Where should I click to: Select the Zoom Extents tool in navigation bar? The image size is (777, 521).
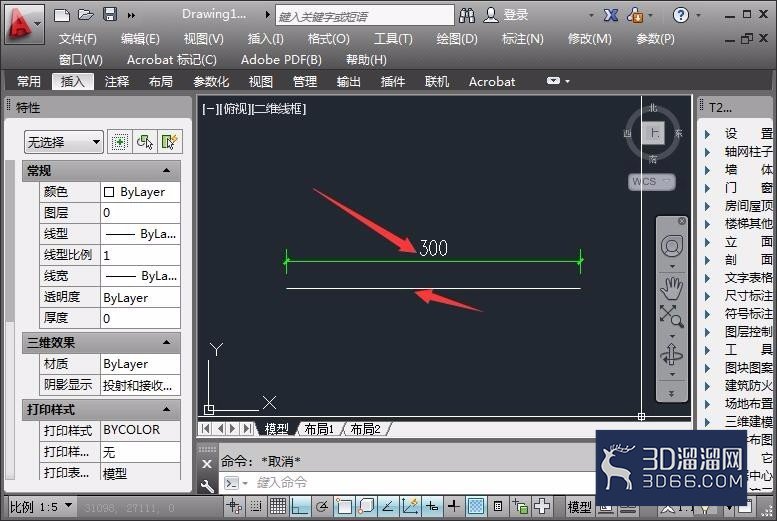pyautogui.click(x=671, y=316)
